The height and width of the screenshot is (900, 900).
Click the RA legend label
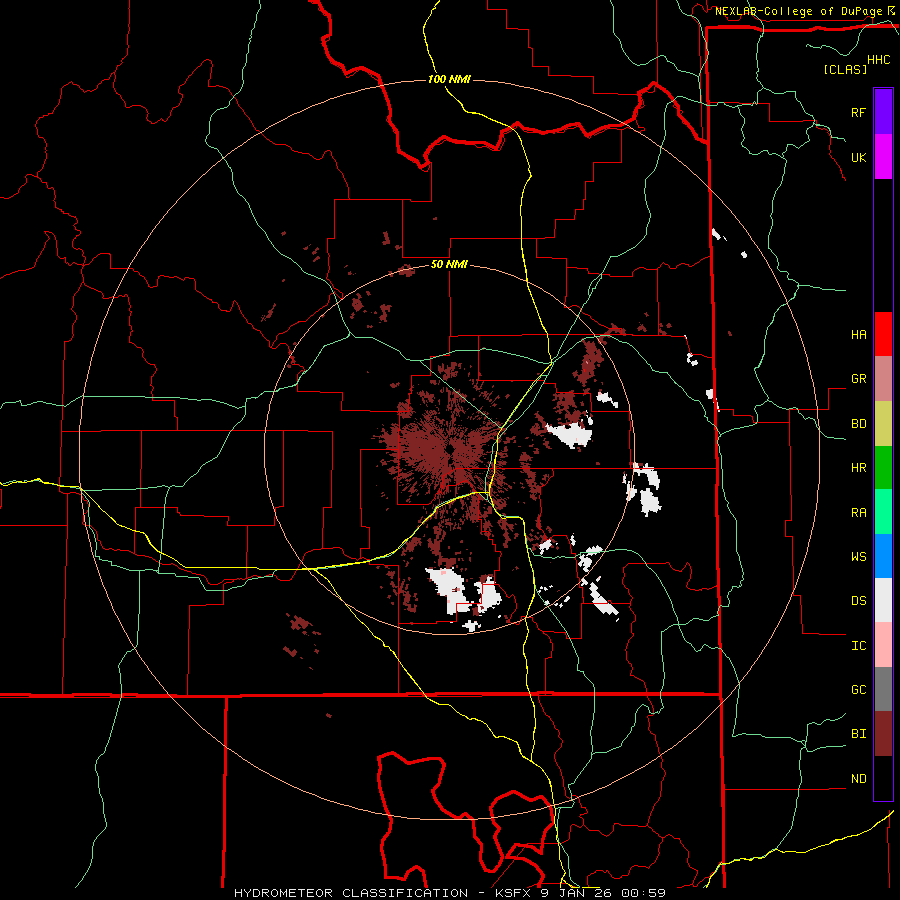tap(858, 513)
